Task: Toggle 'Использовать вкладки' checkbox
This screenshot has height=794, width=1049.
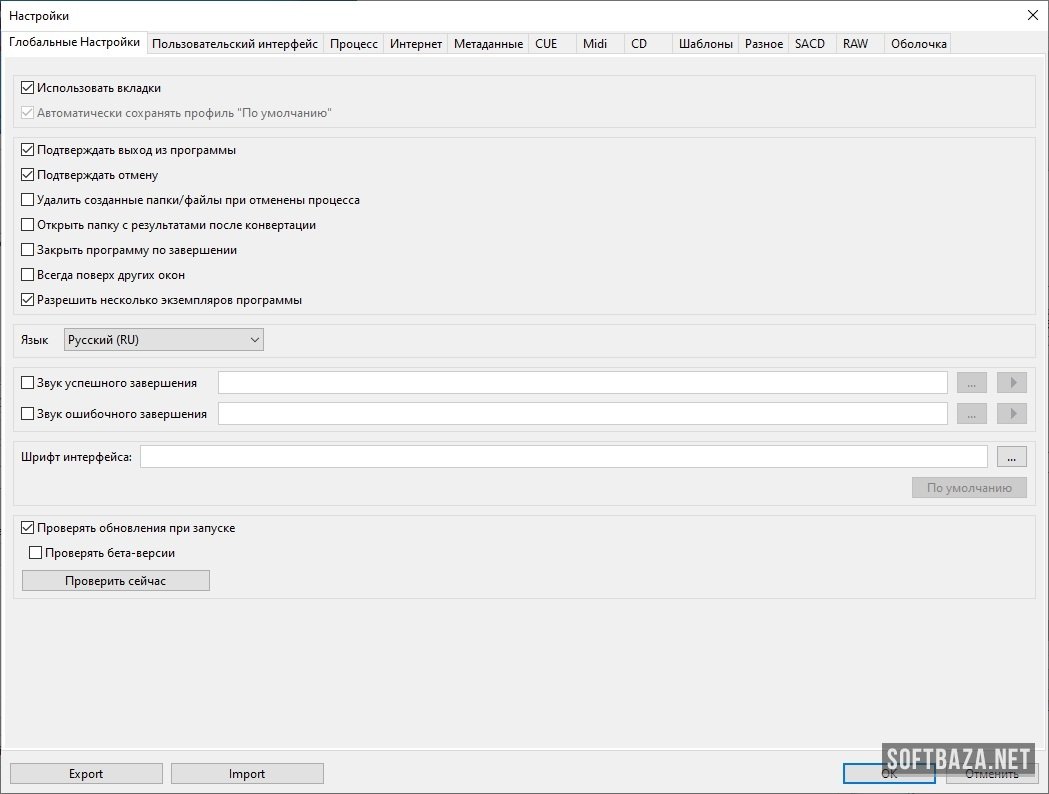Action: (28, 88)
